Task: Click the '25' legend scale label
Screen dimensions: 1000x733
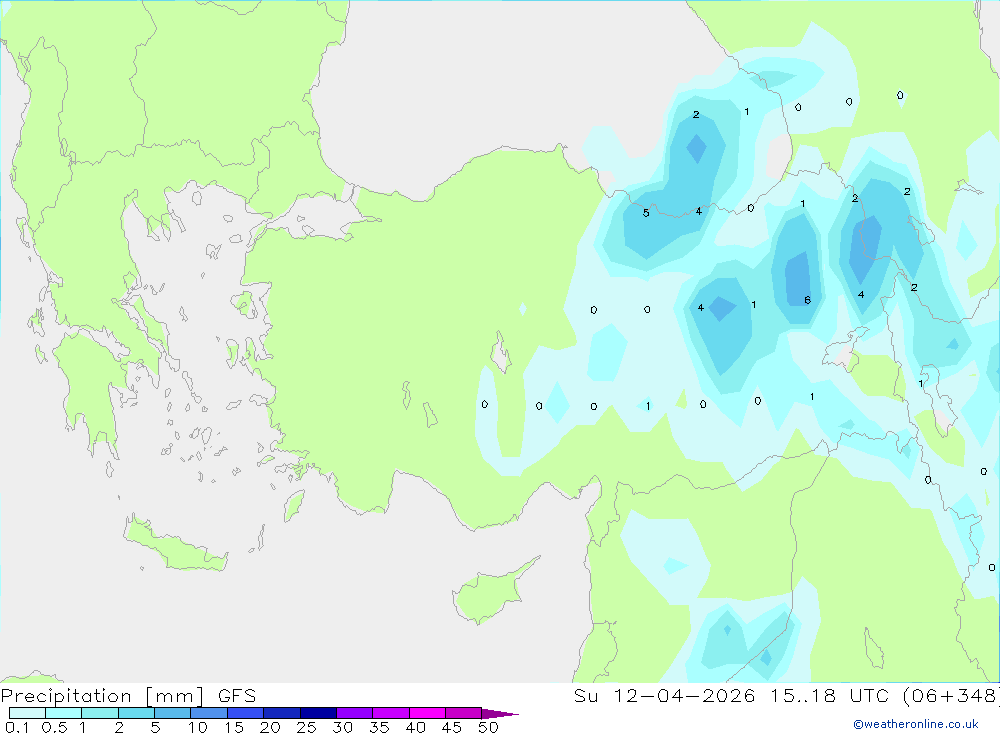Action: [x=306, y=727]
